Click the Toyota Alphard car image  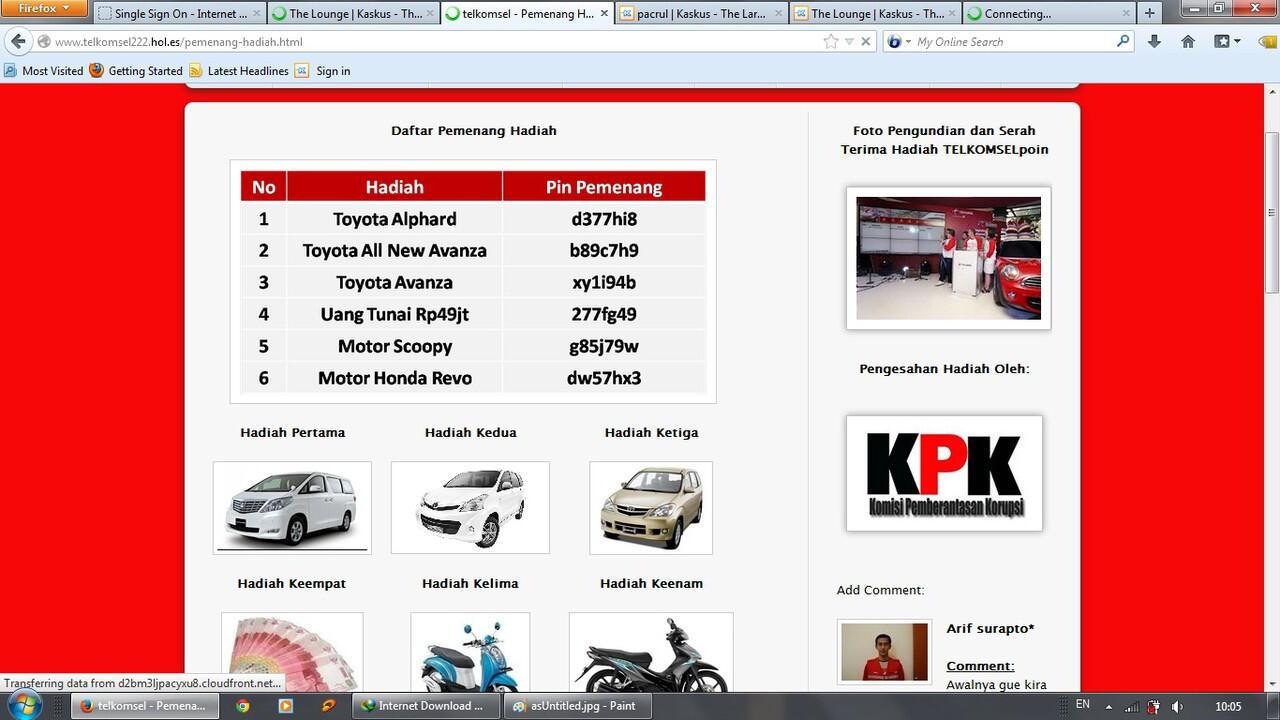[x=292, y=507]
